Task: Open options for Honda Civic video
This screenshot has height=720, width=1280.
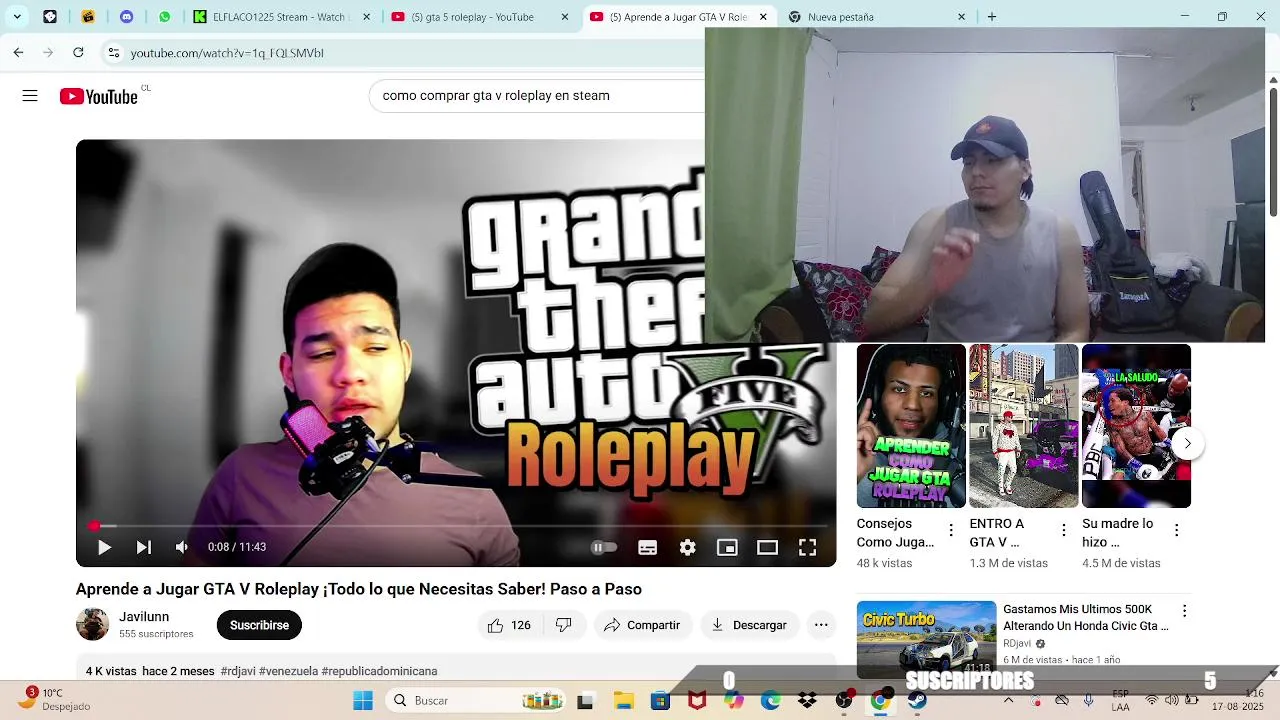Action: pos(1184,610)
